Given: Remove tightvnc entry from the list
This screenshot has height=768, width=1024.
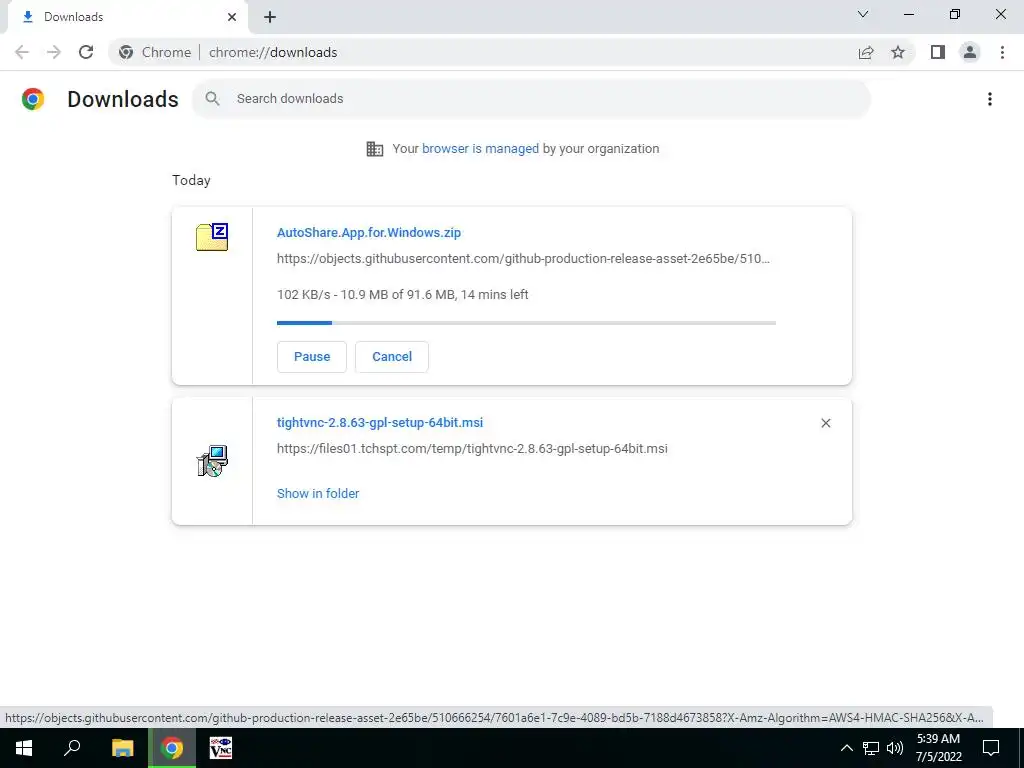Looking at the screenshot, I should (x=825, y=423).
